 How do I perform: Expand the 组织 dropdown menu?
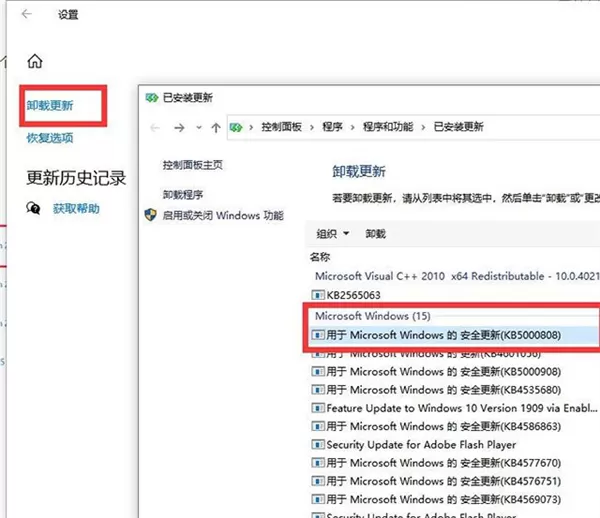pyautogui.click(x=333, y=234)
